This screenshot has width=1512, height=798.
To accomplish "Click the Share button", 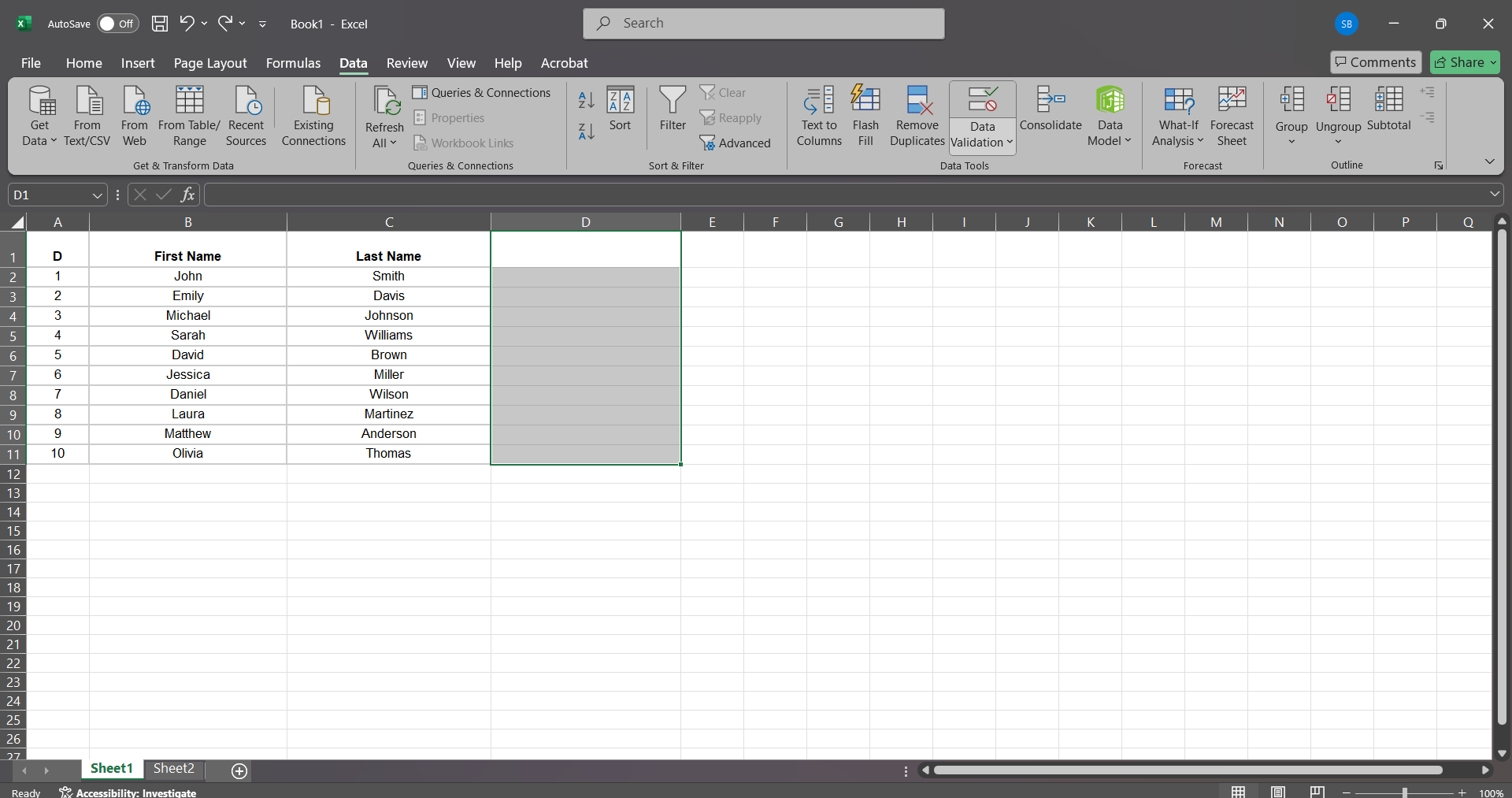I will [x=1464, y=62].
